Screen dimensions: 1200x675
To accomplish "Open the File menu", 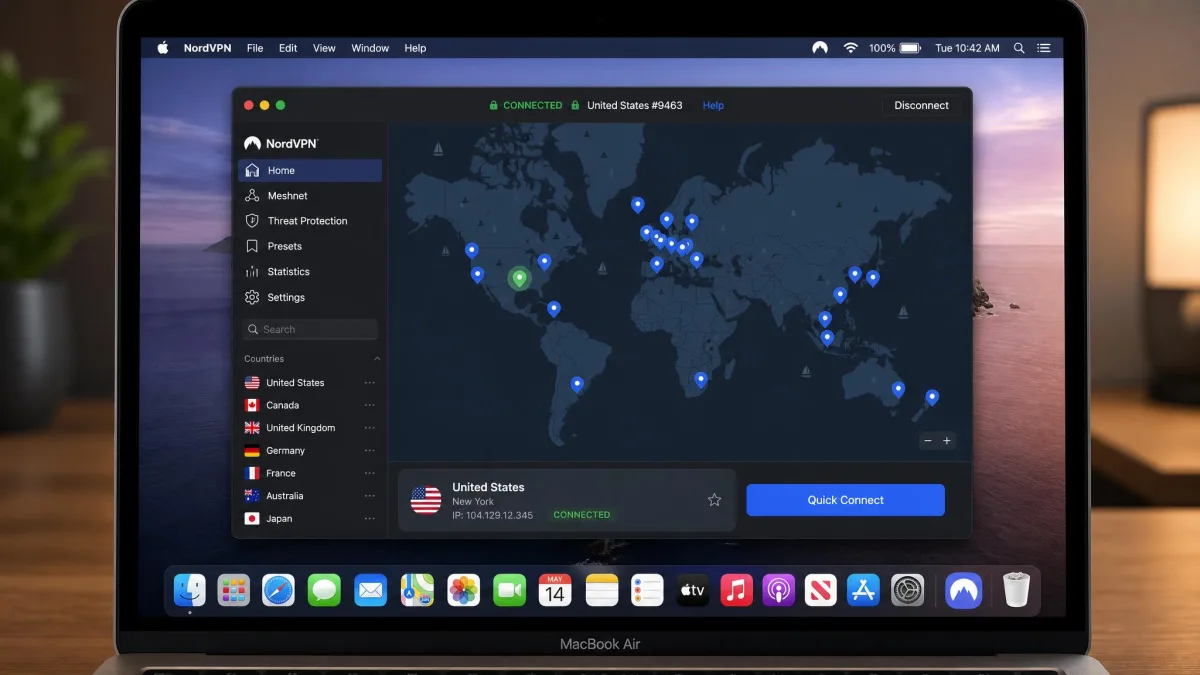I will point(255,48).
